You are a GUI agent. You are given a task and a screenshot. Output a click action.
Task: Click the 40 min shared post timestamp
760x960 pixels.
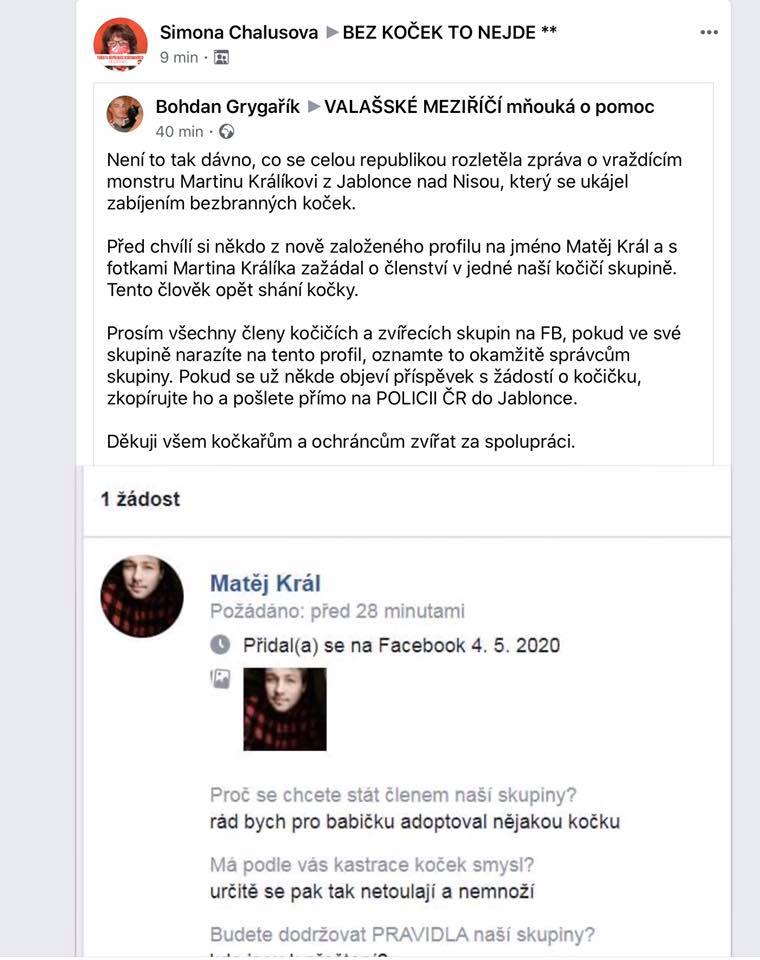[179, 132]
